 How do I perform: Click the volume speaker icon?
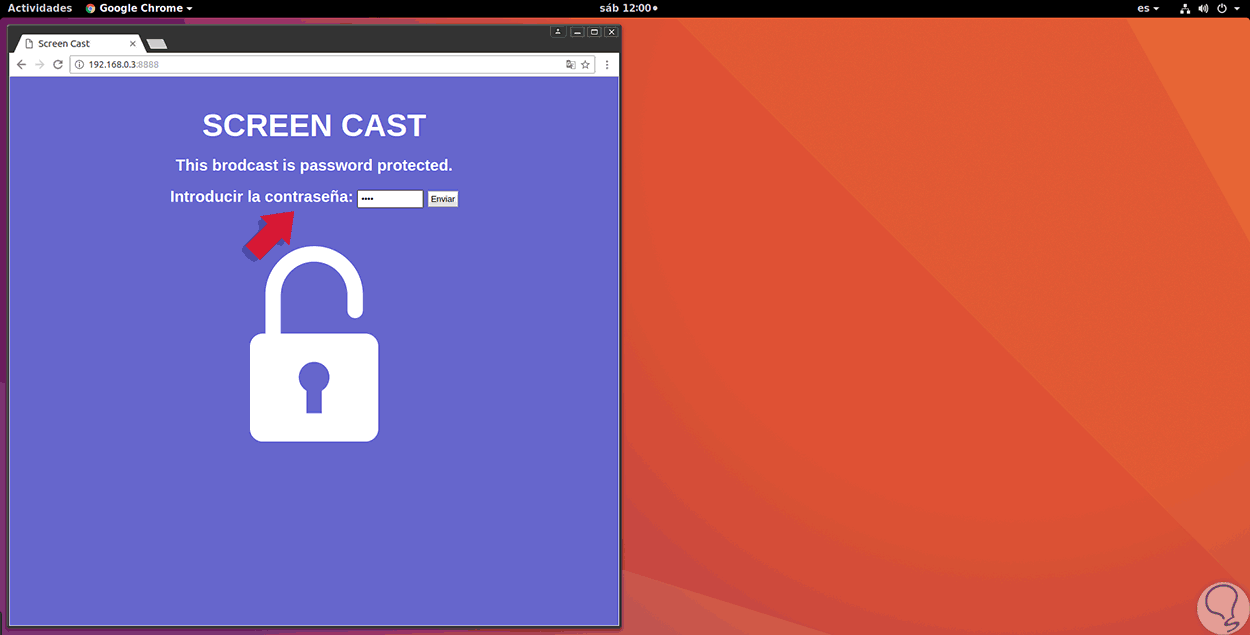coord(1203,8)
